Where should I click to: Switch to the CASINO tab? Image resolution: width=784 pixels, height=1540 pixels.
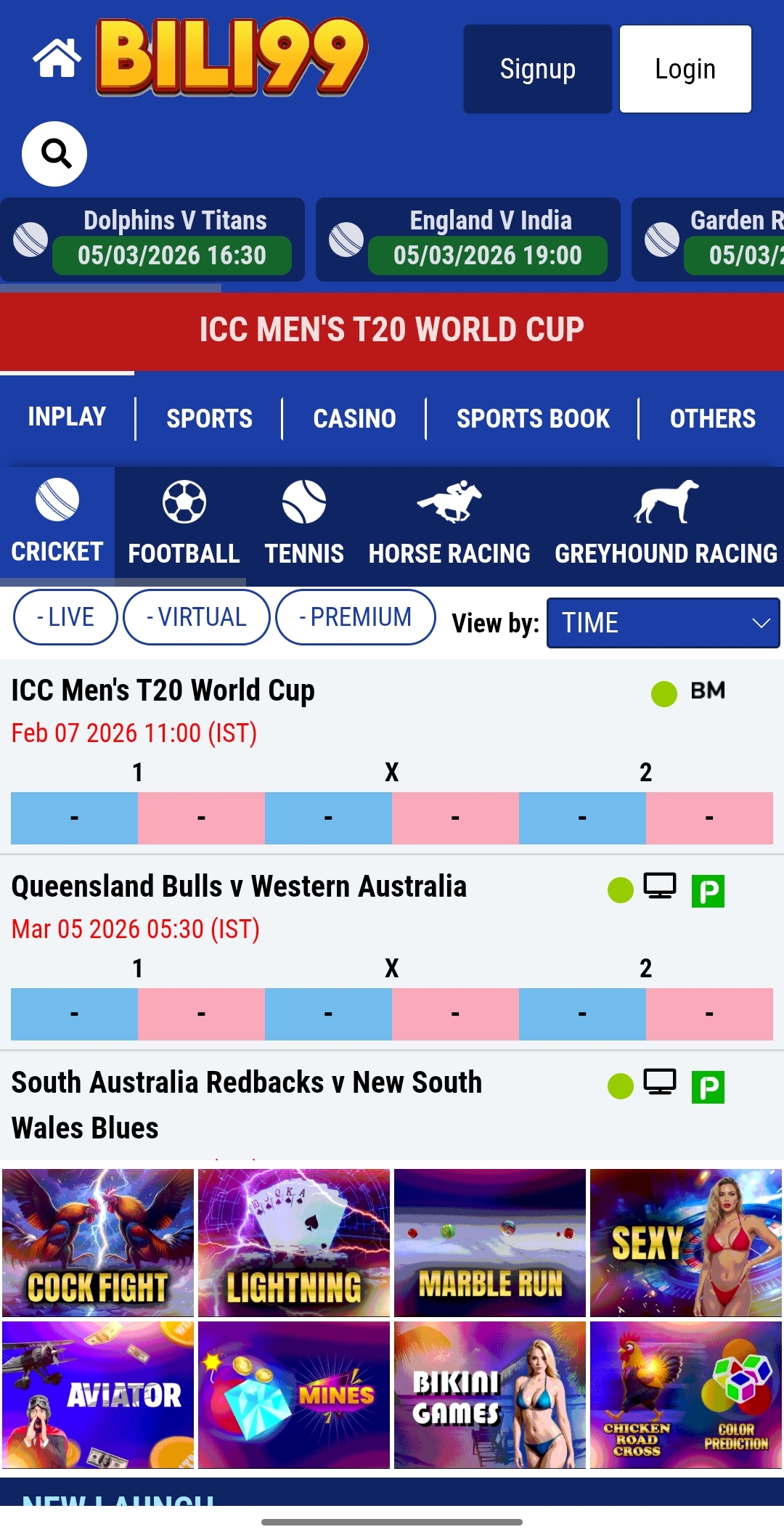coord(354,418)
